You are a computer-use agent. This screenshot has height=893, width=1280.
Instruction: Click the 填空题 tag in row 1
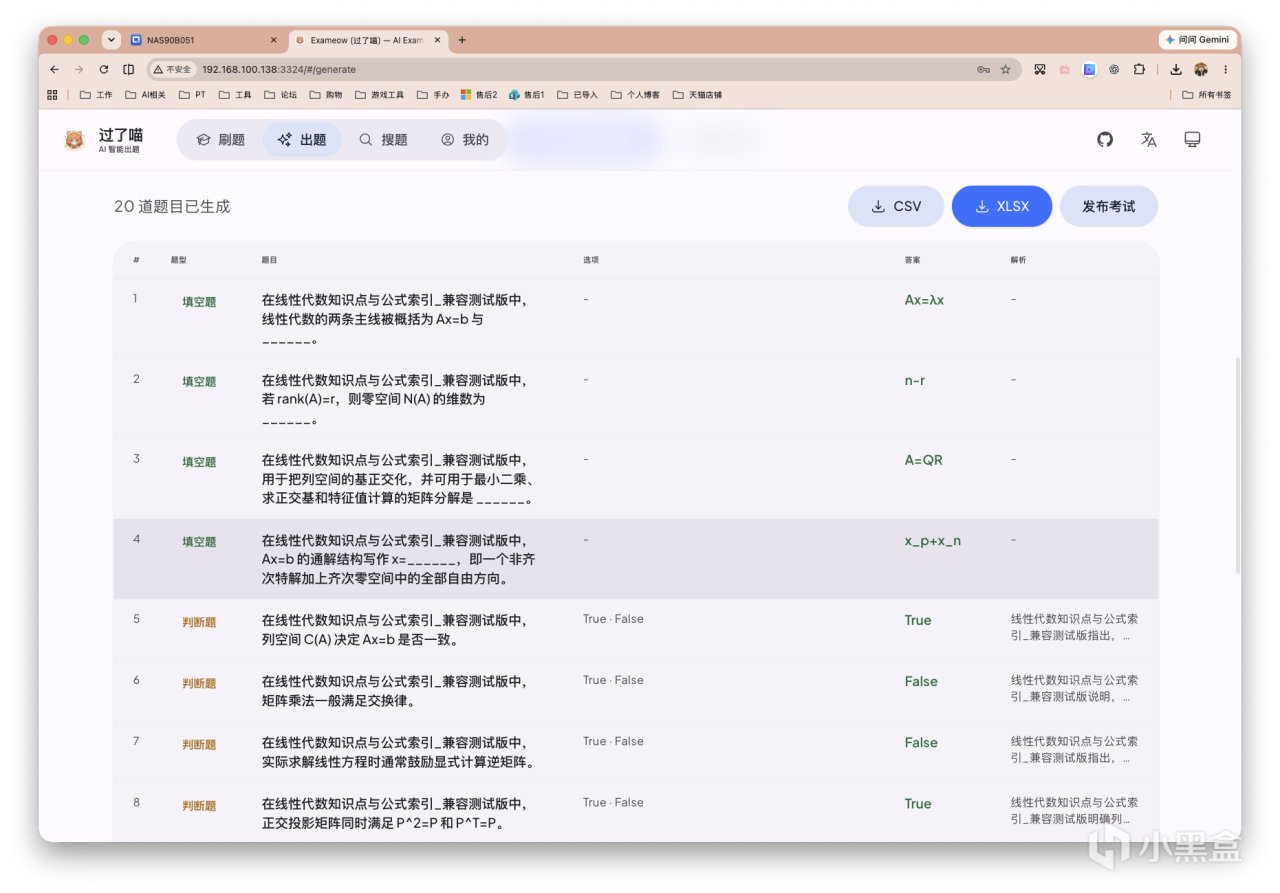[x=199, y=302]
